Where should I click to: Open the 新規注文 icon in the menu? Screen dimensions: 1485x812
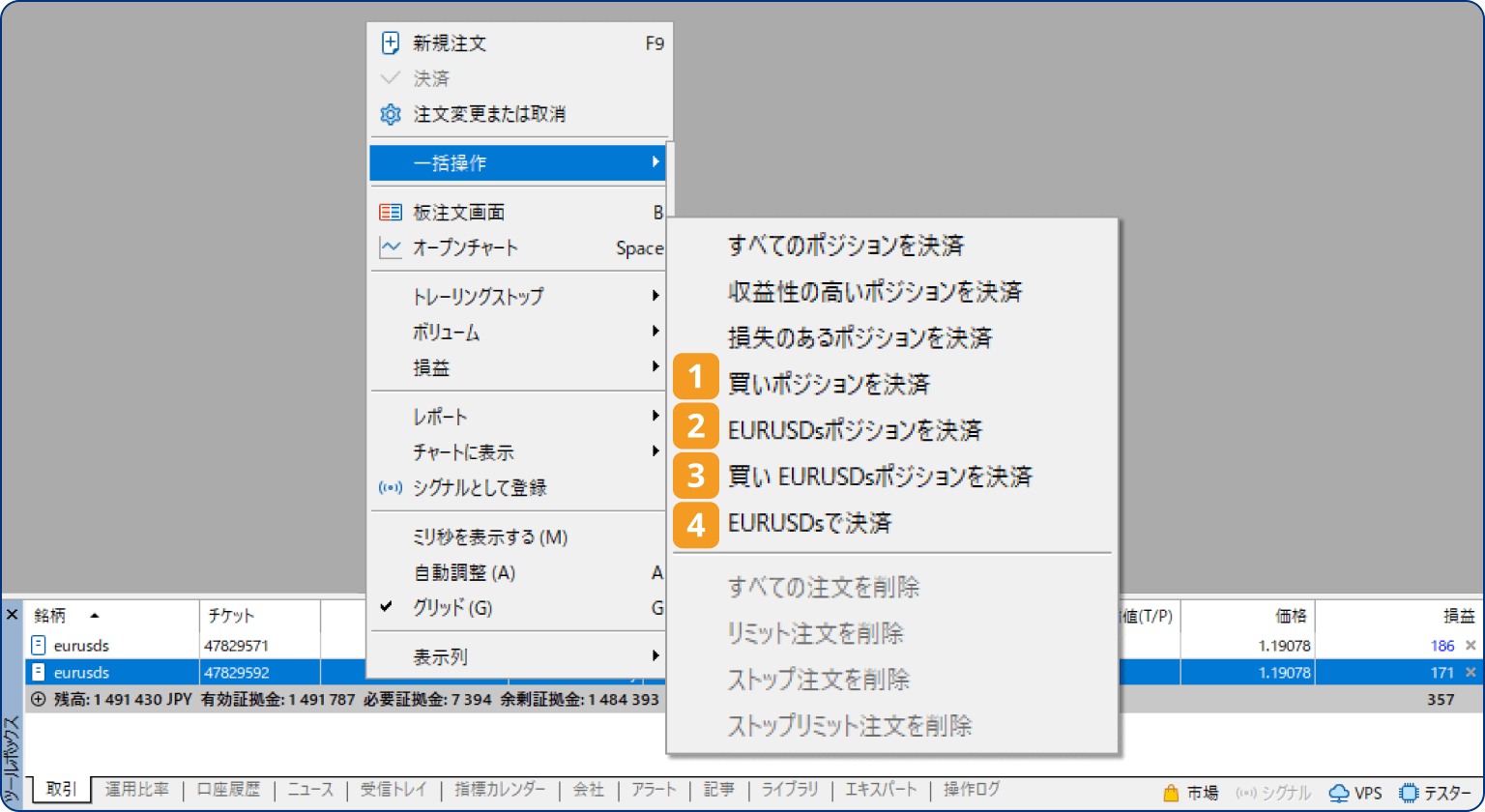pos(391,43)
